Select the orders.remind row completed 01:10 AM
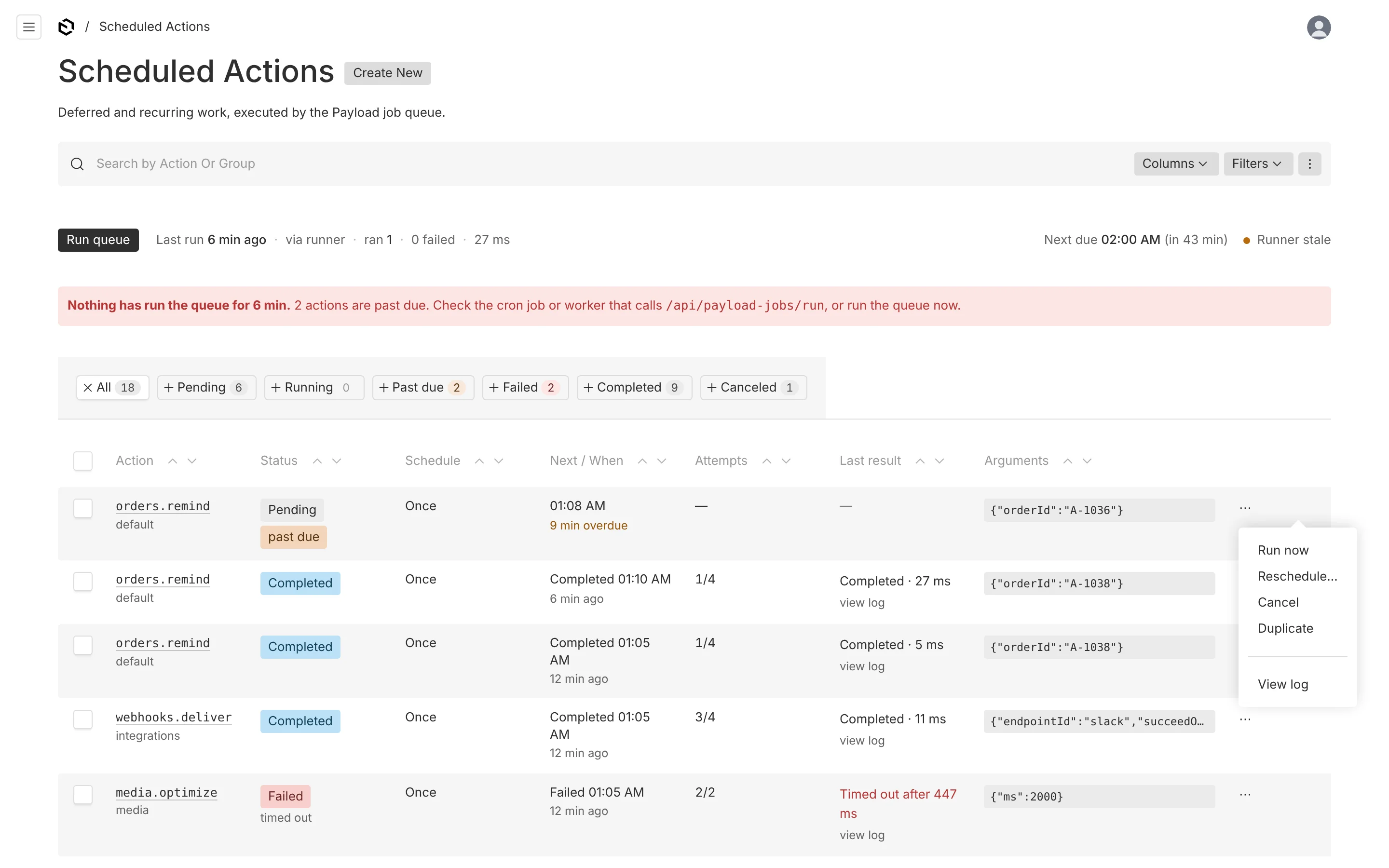Viewport: 1389px width, 868px height. [x=82, y=582]
